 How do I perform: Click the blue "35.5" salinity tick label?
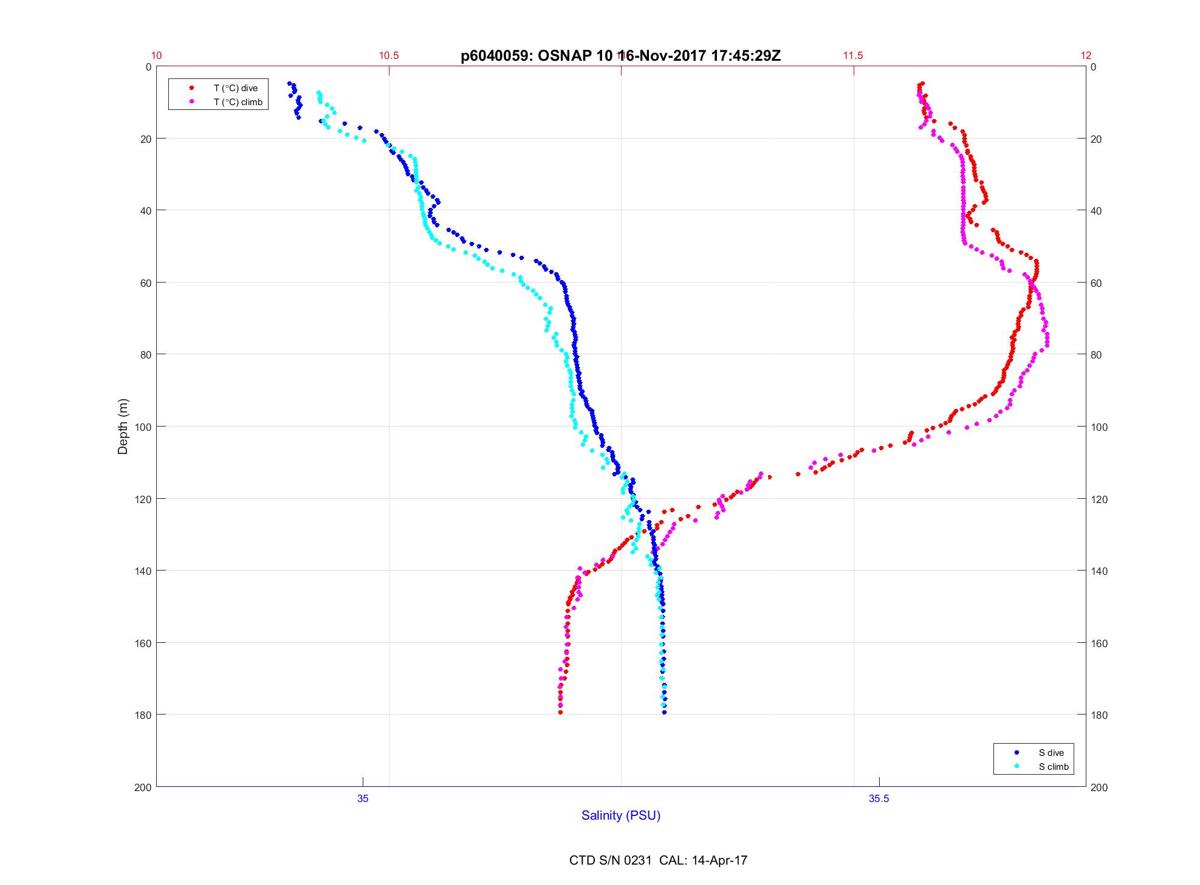(878, 798)
